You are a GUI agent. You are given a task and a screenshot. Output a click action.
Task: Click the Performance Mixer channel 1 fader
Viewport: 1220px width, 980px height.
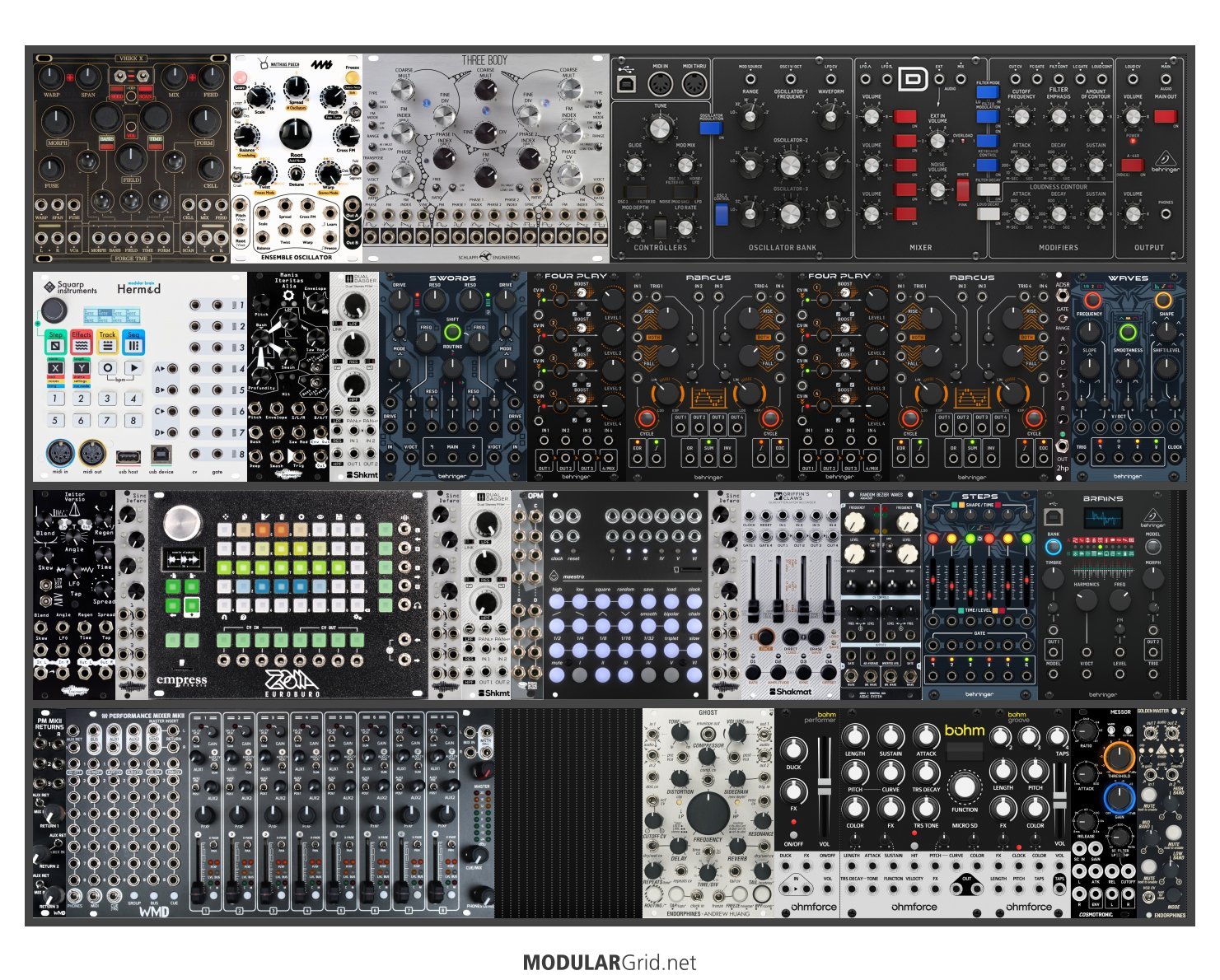198,892
